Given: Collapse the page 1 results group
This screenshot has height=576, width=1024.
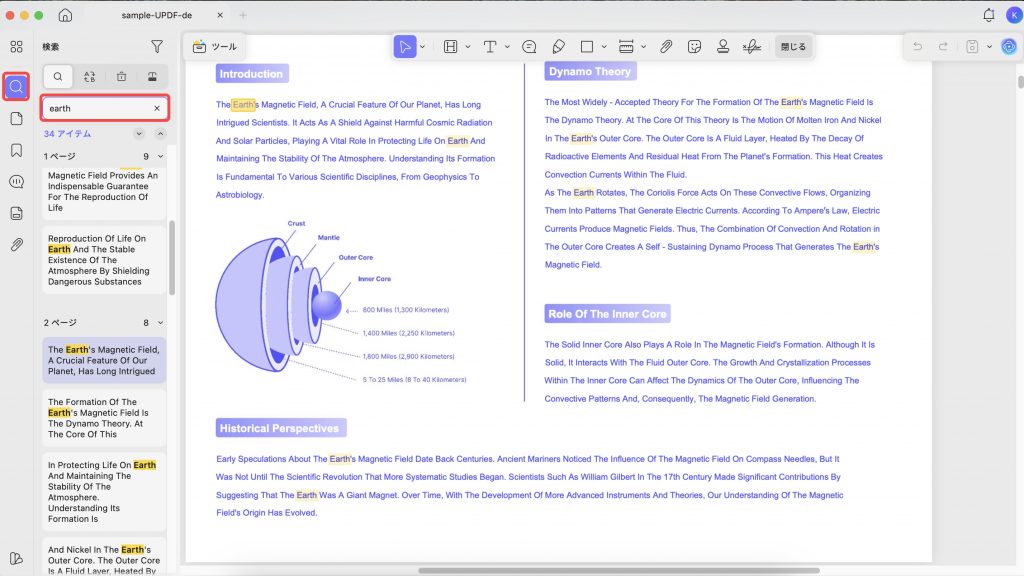Looking at the screenshot, I should coord(161,156).
